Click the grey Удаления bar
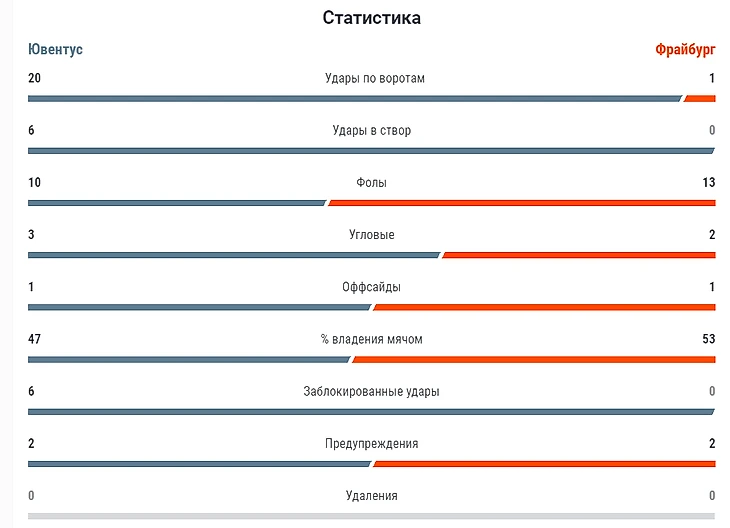Image resolution: width=730 pixels, height=528 pixels. 371,516
